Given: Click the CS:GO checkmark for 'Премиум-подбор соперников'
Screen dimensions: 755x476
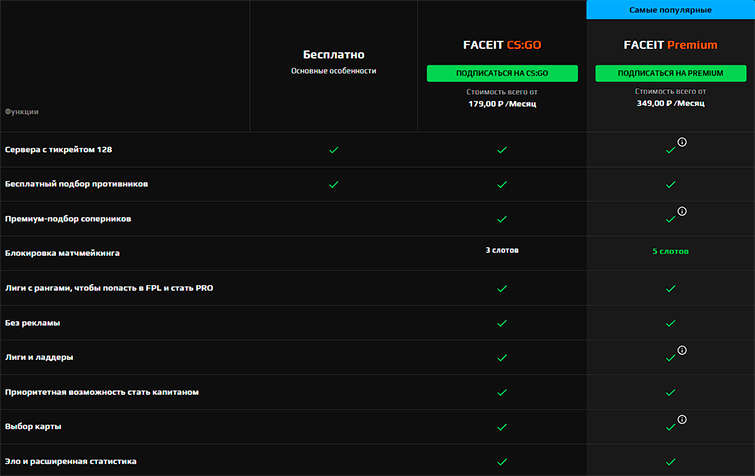Looking at the screenshot, I should 502,219.
